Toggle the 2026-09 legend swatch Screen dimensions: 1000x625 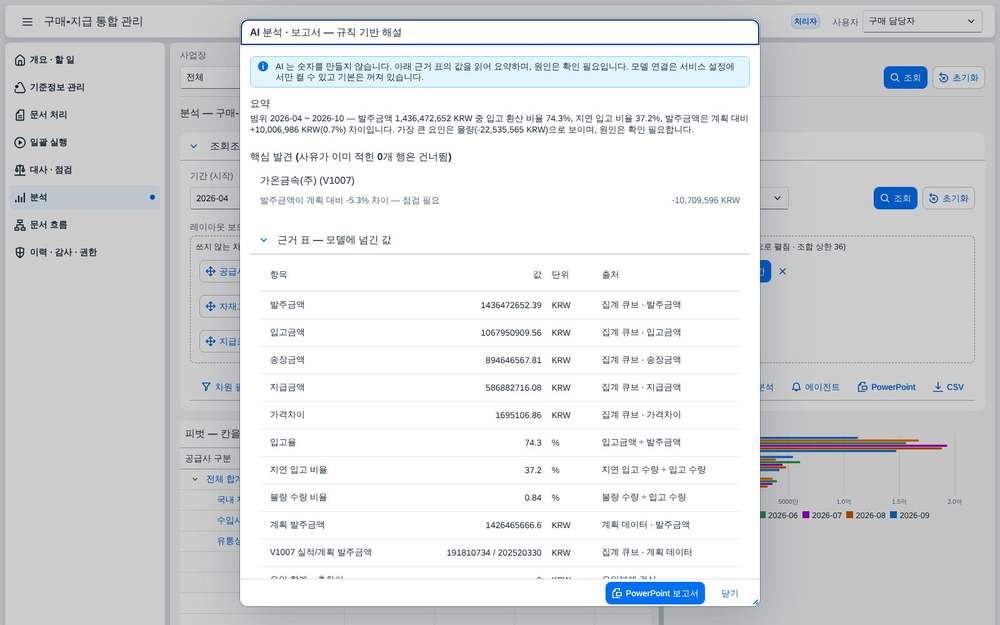point(894,515)
